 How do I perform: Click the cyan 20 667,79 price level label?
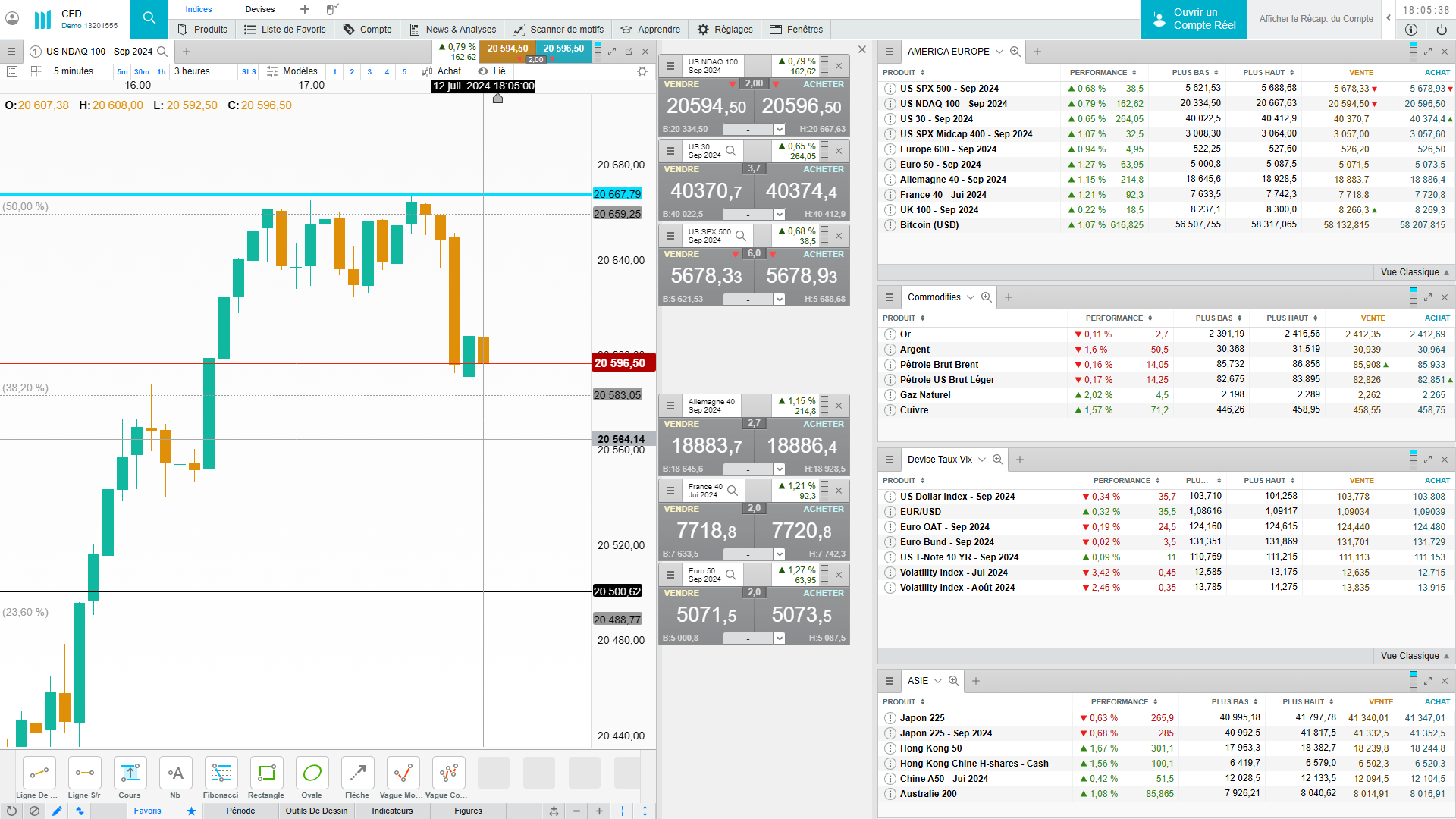617,194
